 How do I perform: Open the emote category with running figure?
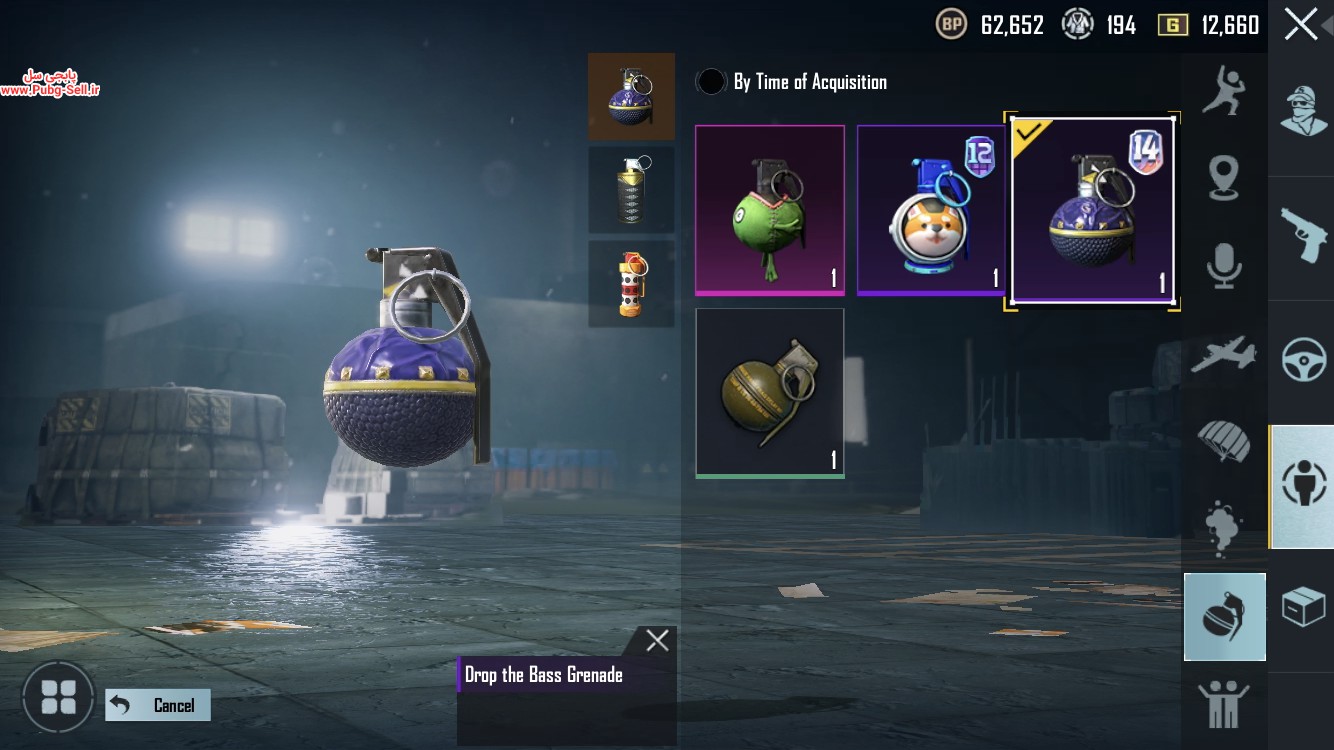pos(1224,90)
